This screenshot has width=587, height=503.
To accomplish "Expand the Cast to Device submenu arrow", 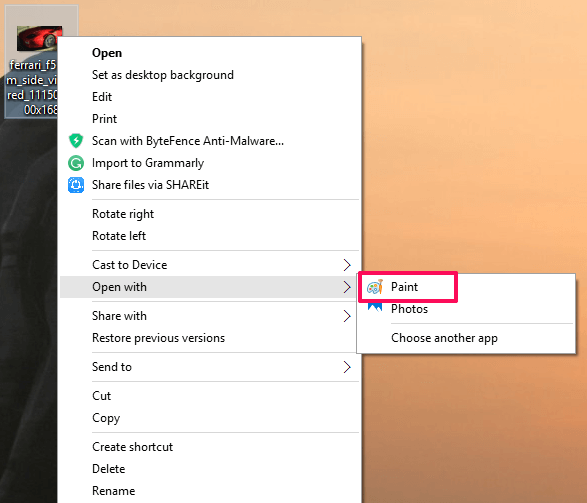I will tap(347, 265).
